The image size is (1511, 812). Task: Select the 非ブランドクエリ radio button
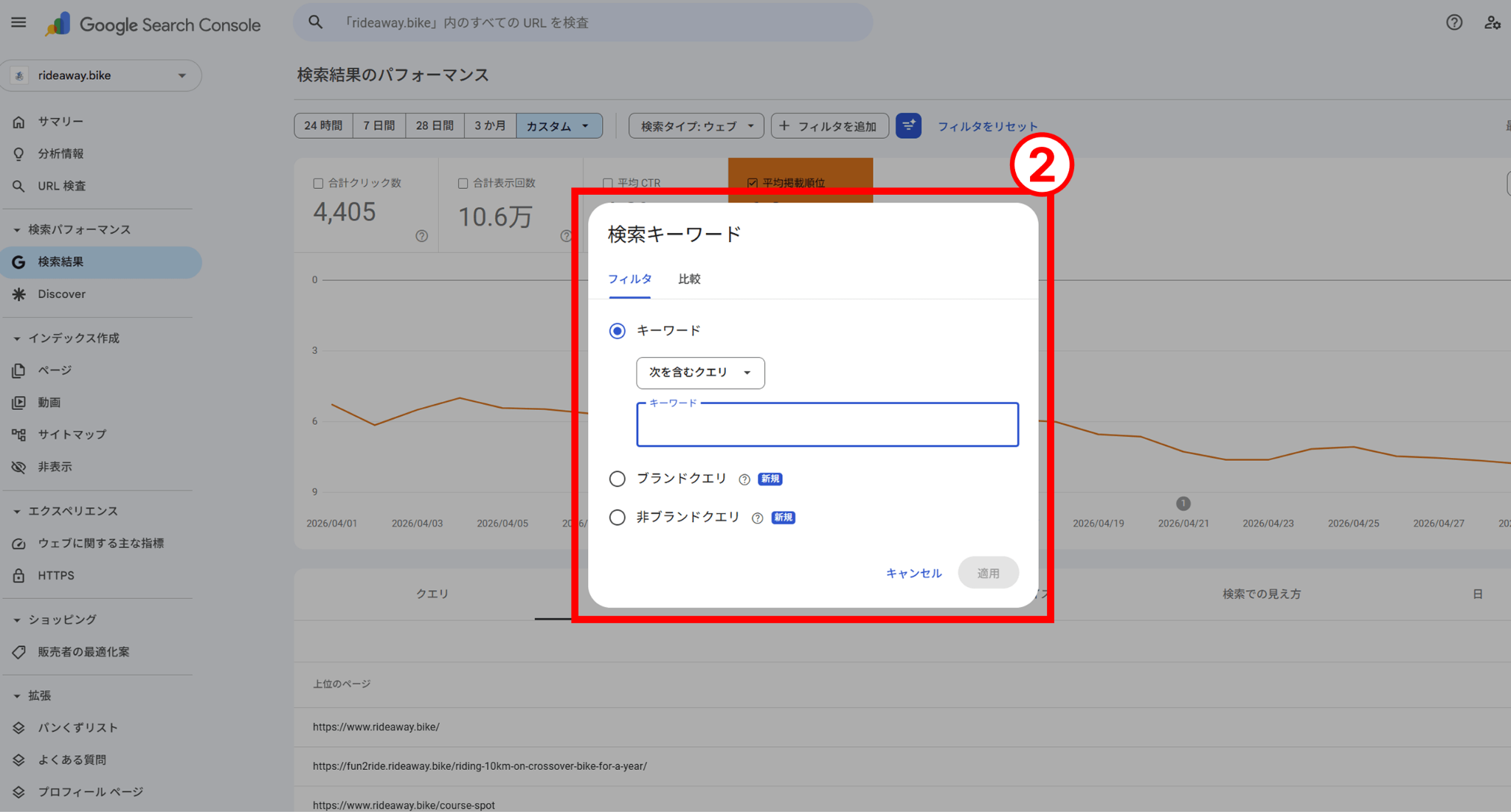[x=618, y=518]
